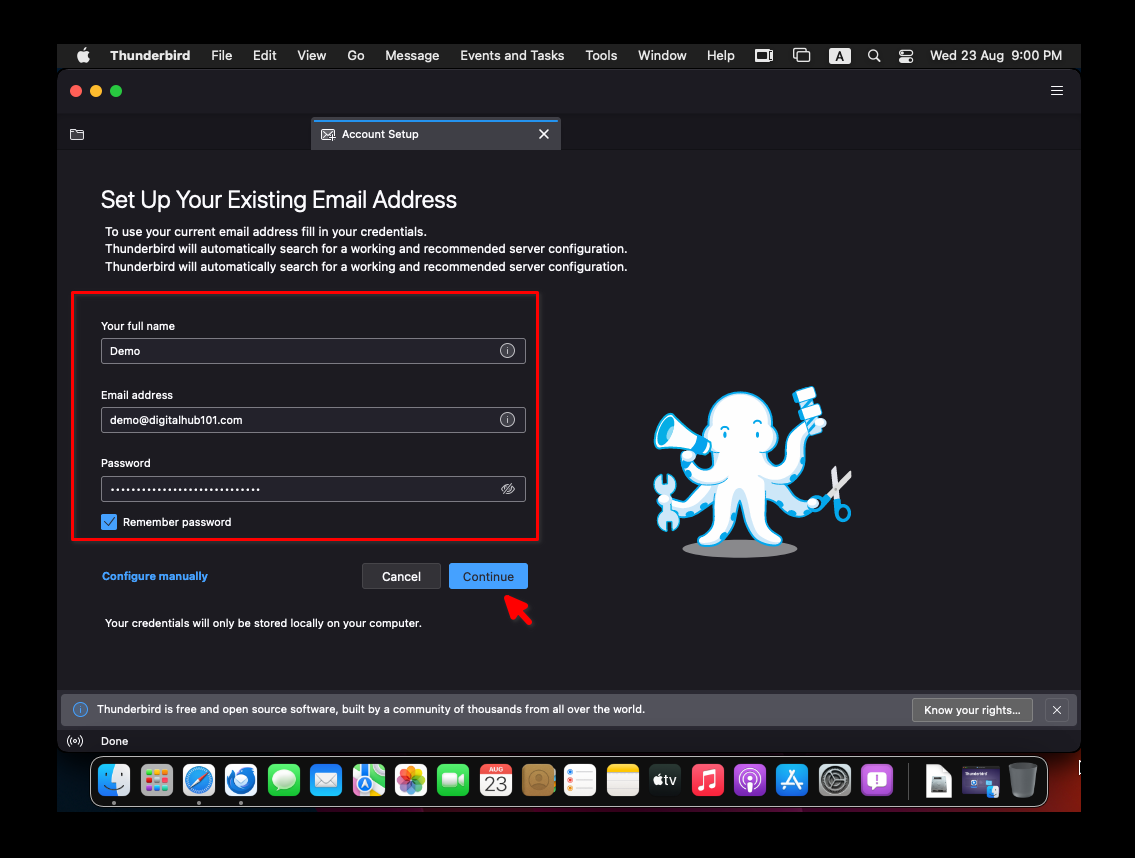Click the screen recording menu bar icon
This screenshot has width=1135, height=858.
(764, 56)
